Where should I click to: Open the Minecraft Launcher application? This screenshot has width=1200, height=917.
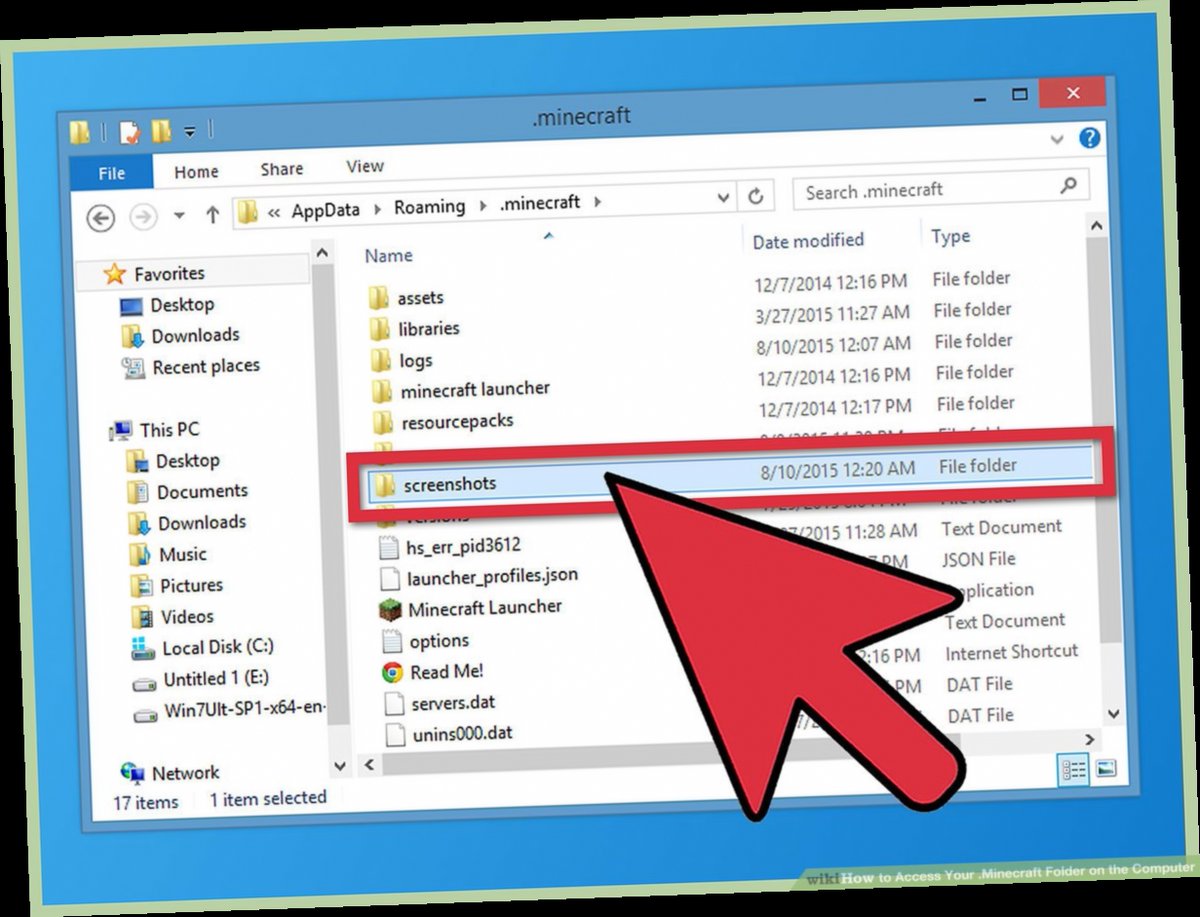(x=487, y=607)
